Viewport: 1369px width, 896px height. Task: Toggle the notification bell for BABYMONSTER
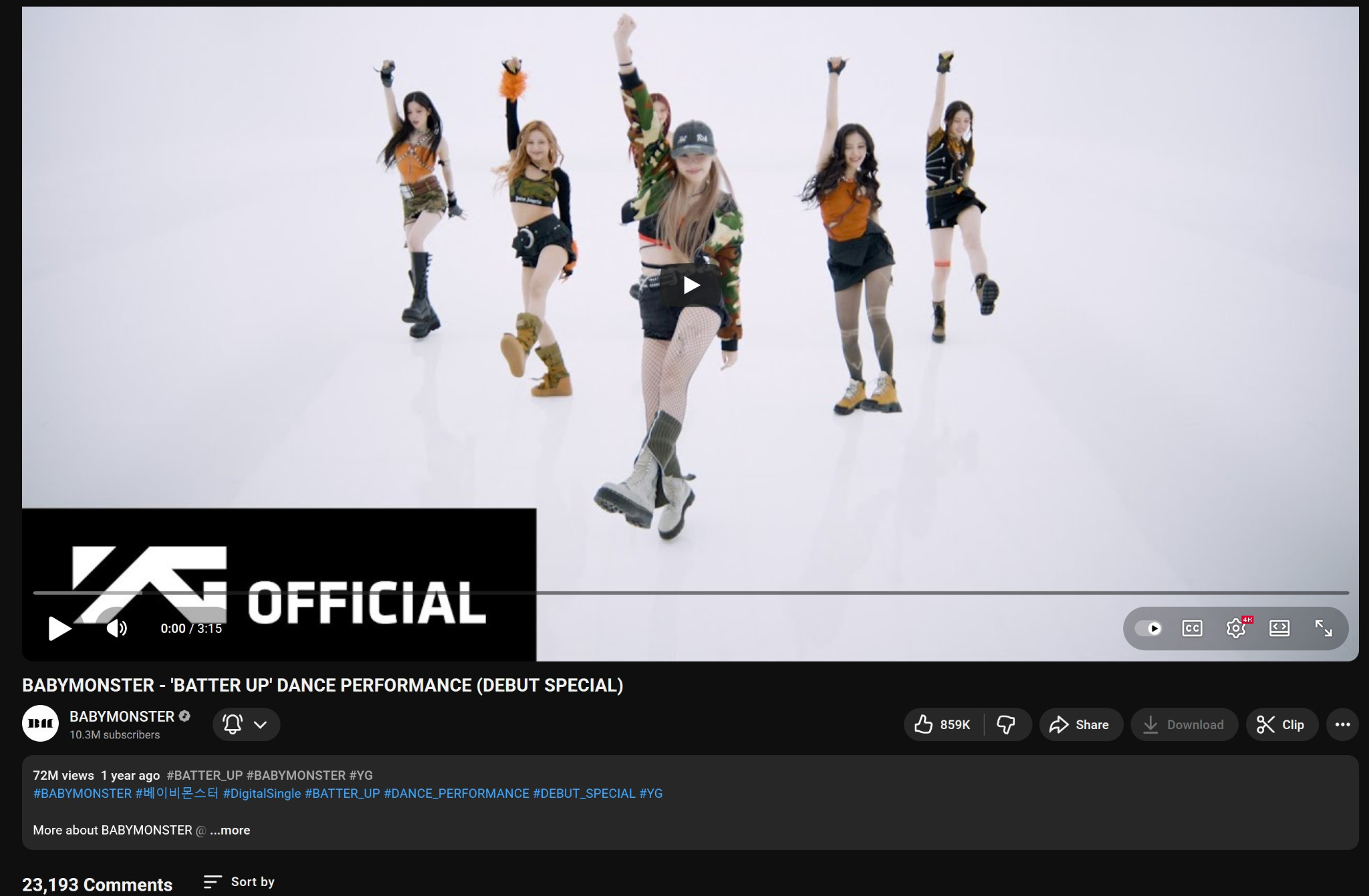pyautogui.click(x=232, y=724)
